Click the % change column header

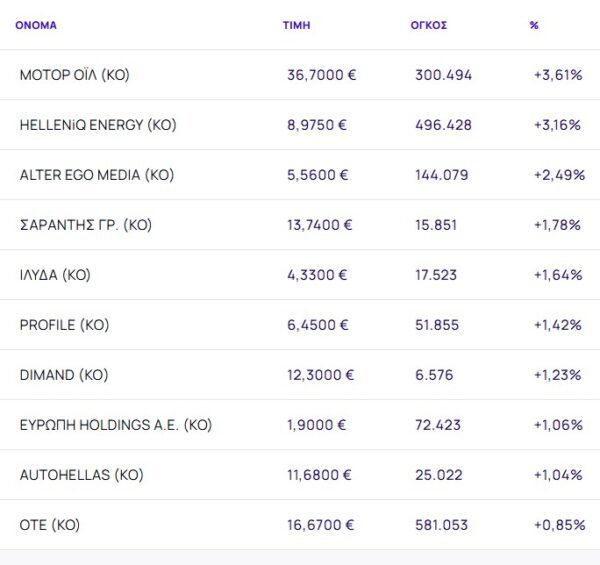534,25
